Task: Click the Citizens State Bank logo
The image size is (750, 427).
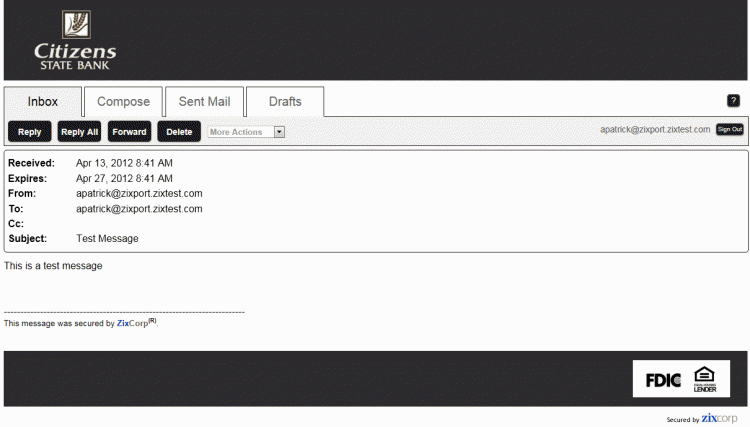Action: 75,40
